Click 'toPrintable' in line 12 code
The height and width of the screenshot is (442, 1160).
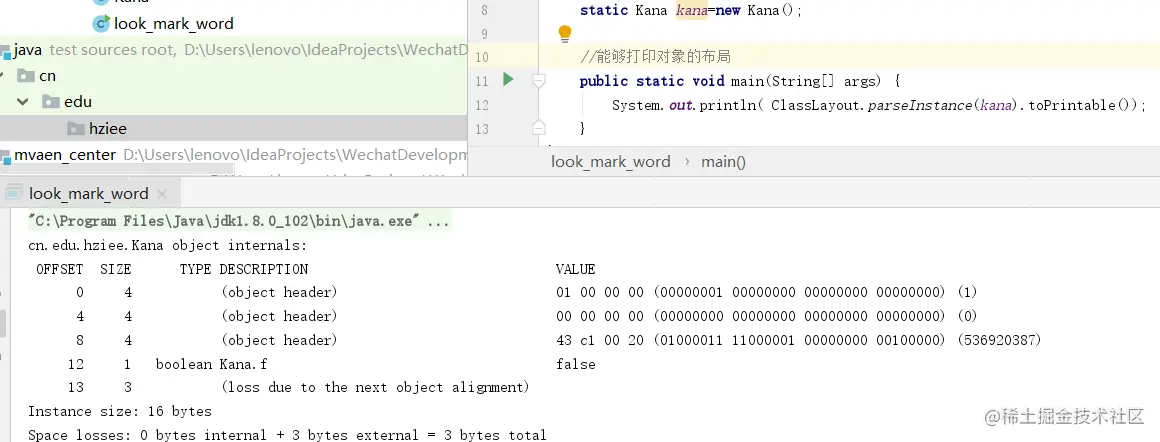(1074, 105)
